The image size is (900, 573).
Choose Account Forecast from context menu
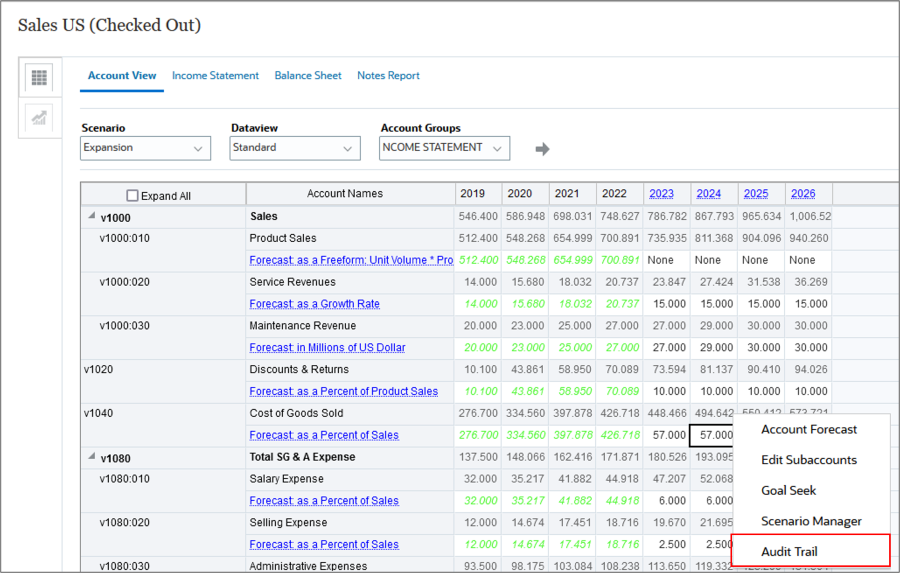tap(809, 429)
